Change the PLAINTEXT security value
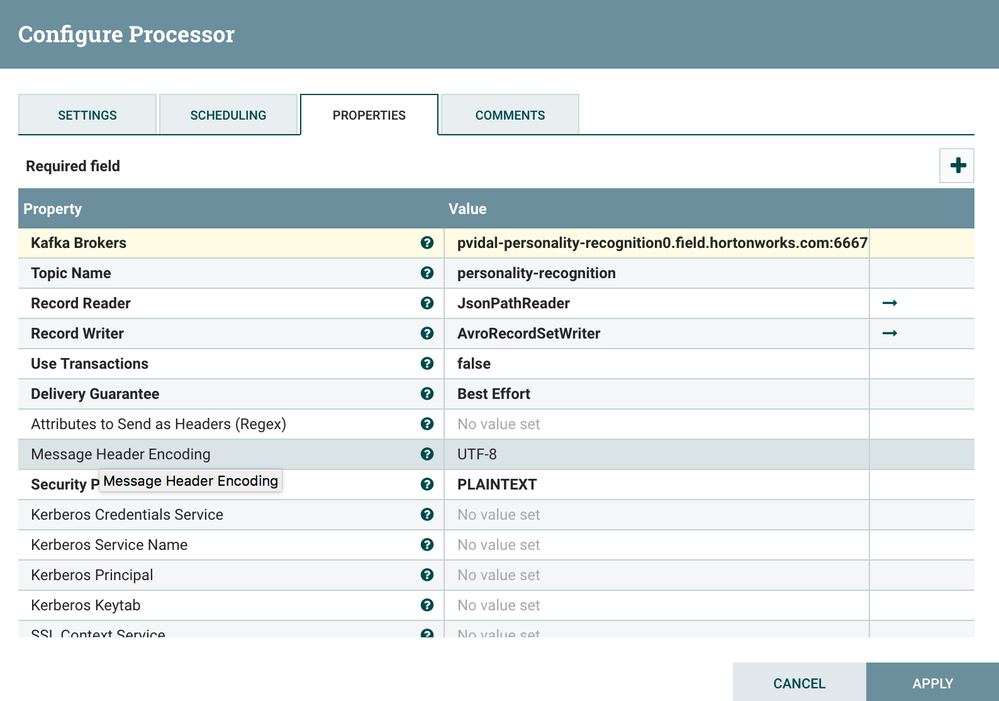The height and width of the screenshot is (701, 999). tap(657, 484)
